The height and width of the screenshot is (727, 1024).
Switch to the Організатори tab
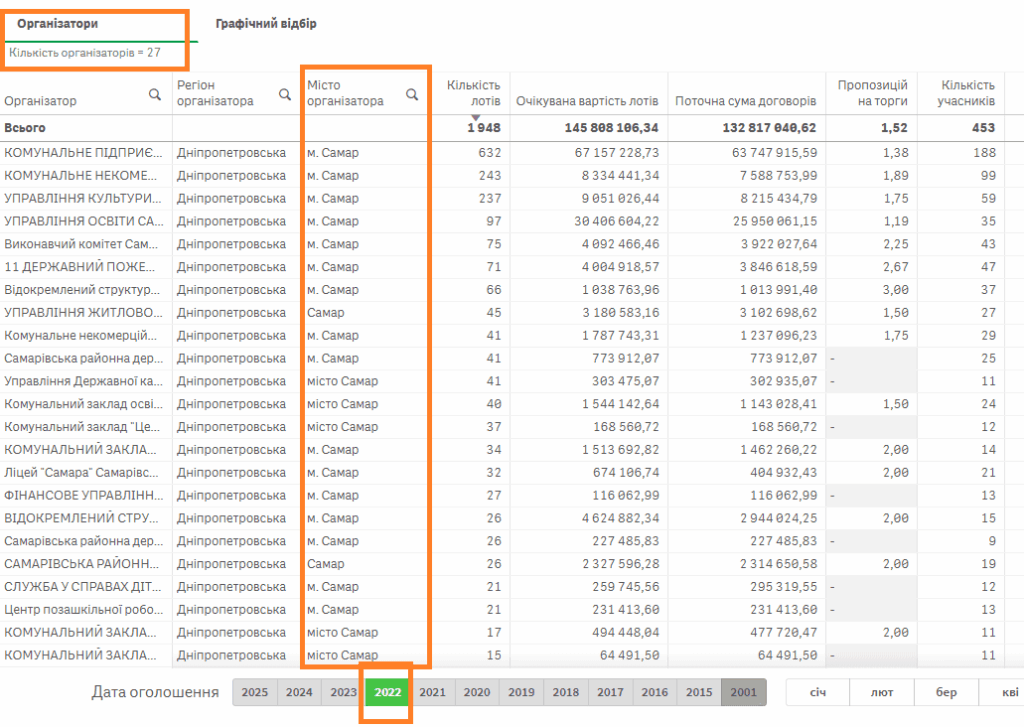(57, 23)
